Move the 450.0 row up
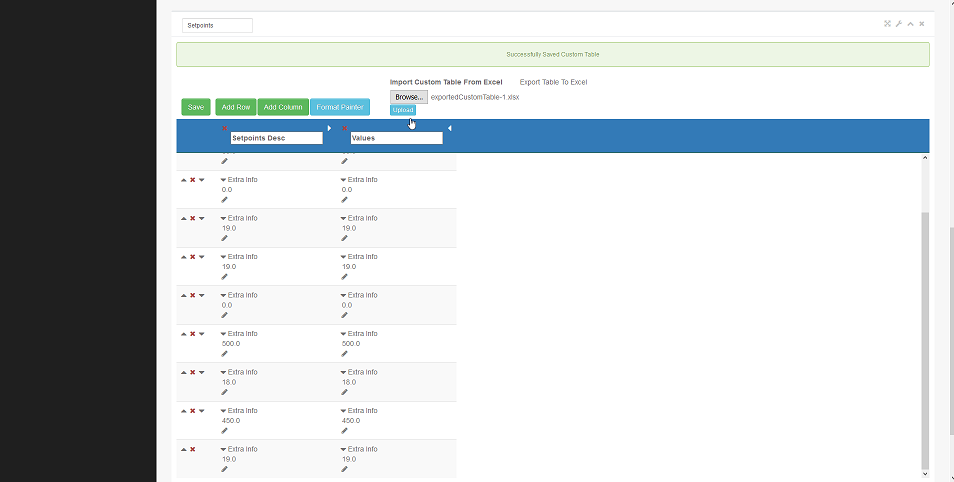The image size is (954, 482). click(184, 411)
